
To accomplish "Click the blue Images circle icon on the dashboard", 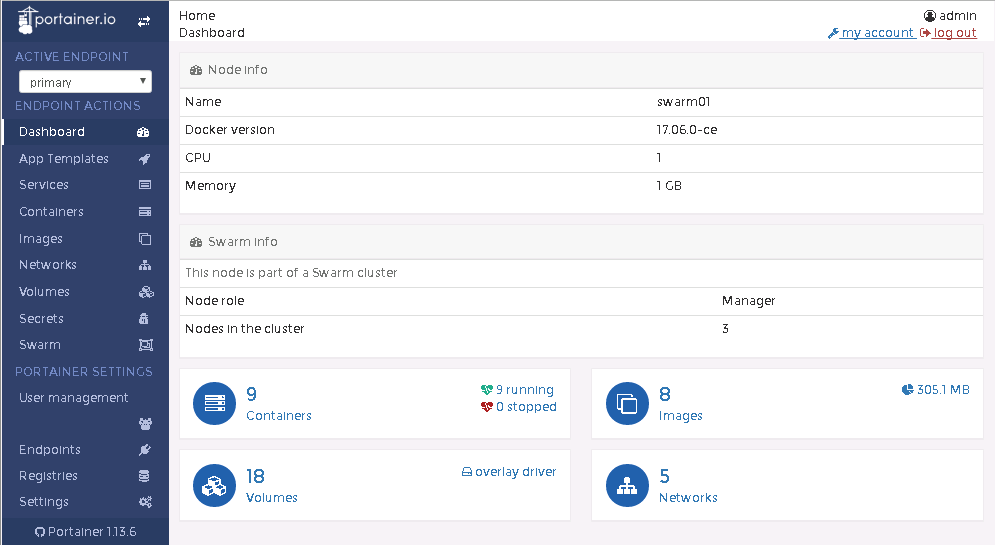I will 628,404.
